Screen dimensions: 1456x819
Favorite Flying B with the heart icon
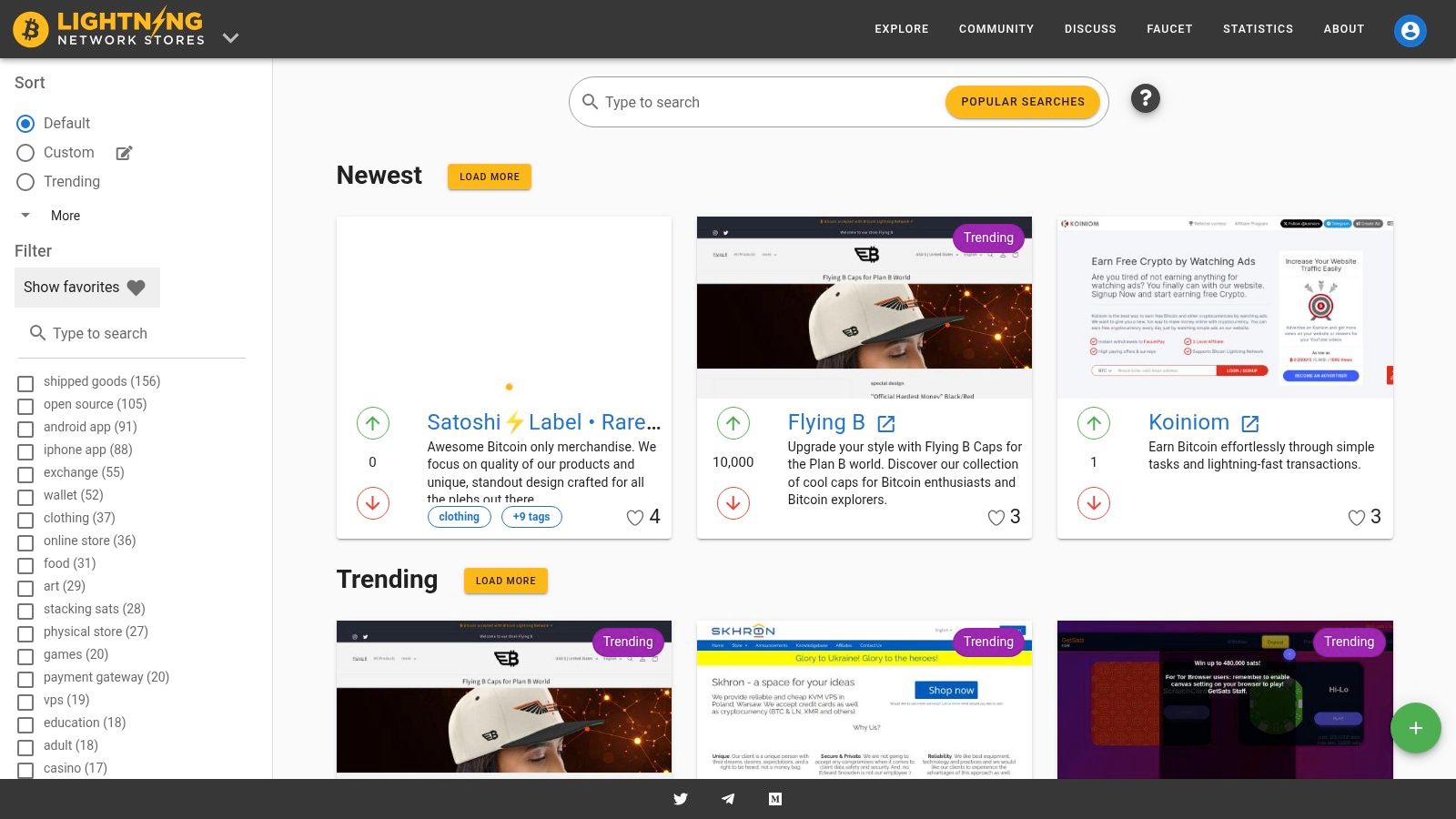coord(996,518)
